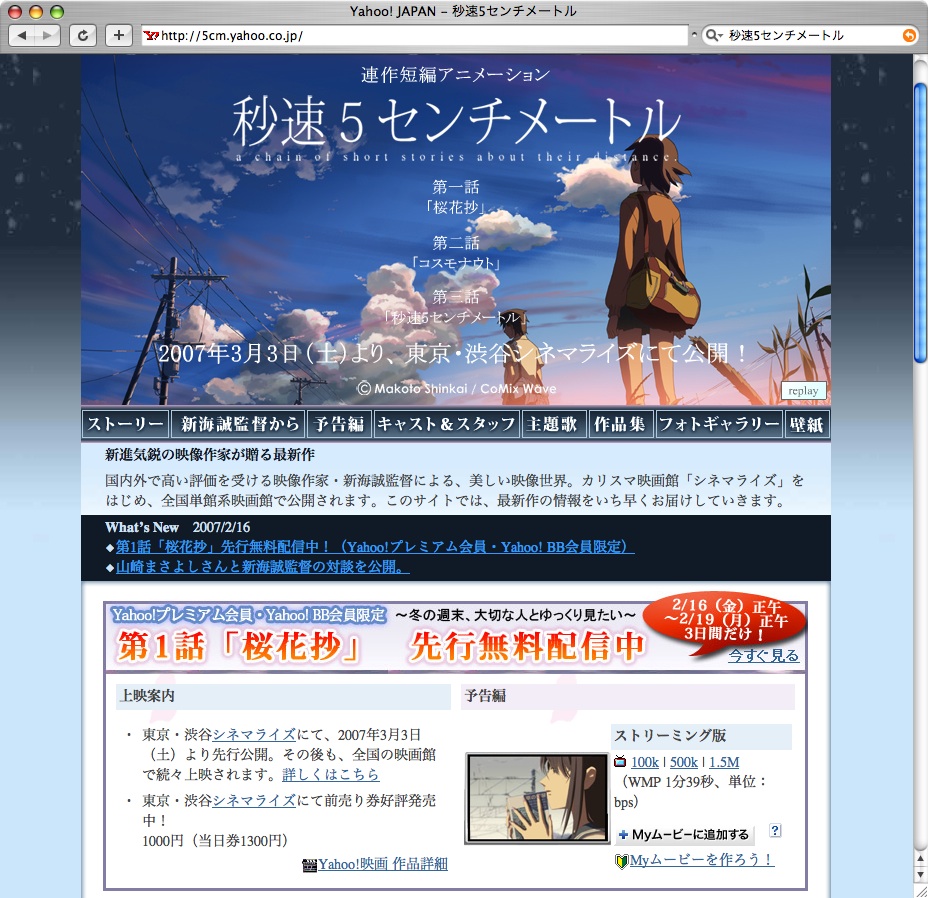The image size is (928, 898).
Task: Click the replay button on the banner
Action: tap(803, 391)
